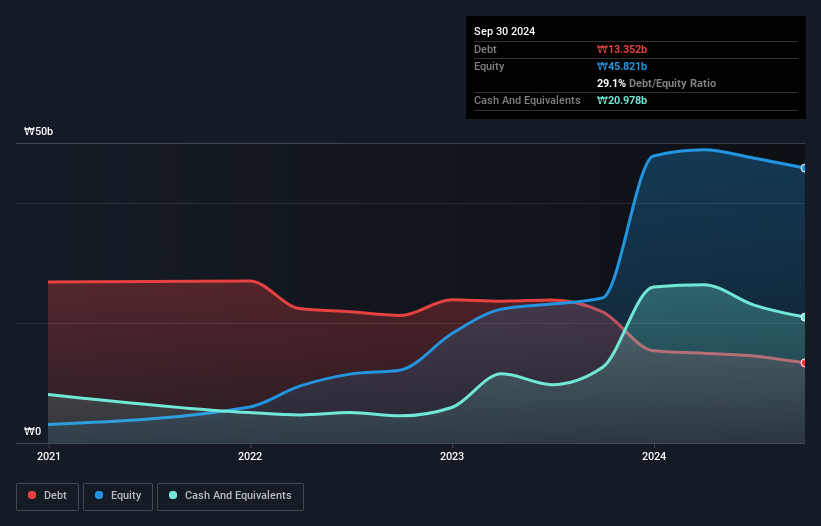Screen dimensions: 821x526
Task: Click the blue Equity legend dot
Action: point(99,495)
